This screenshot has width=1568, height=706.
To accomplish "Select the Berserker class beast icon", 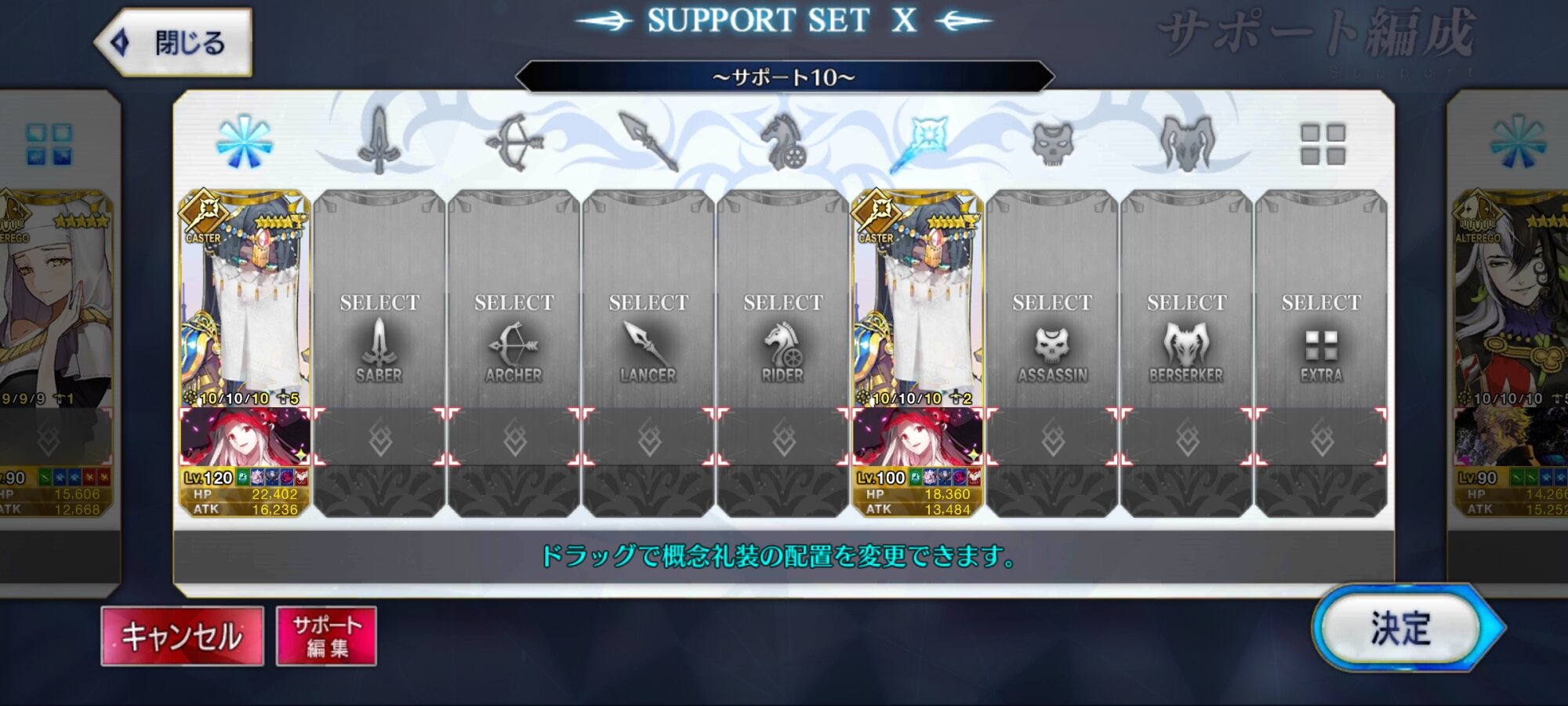I will [x=1187, y=144].
